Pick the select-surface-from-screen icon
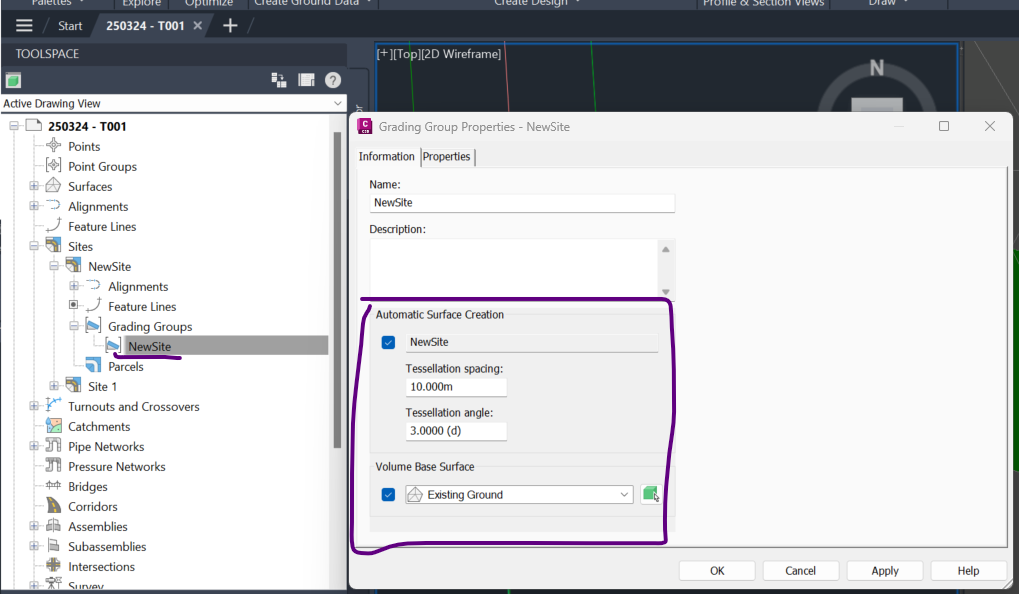This screenshot has height=594, width=1019. tap(651, 493)
